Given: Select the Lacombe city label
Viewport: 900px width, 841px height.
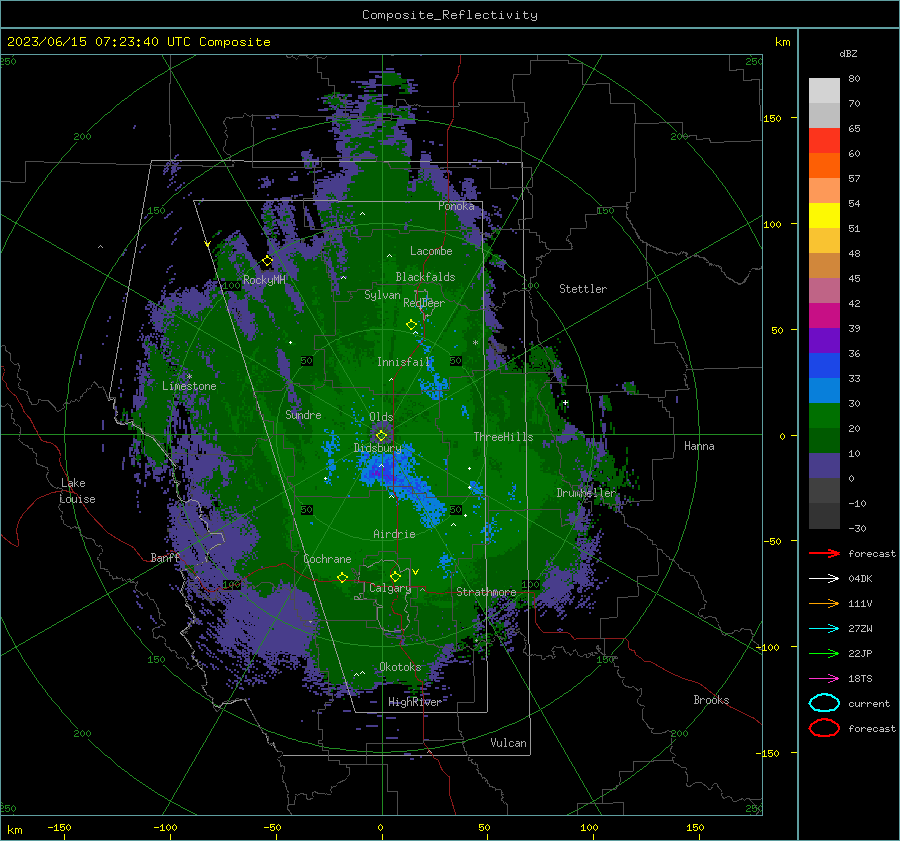Looking at the screenshot, I should click(431, 251).
